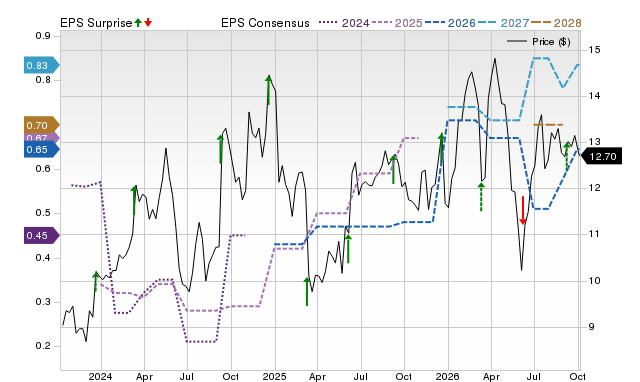Click the red negative surprise arrow near July 2026

(x=523, y=211)
